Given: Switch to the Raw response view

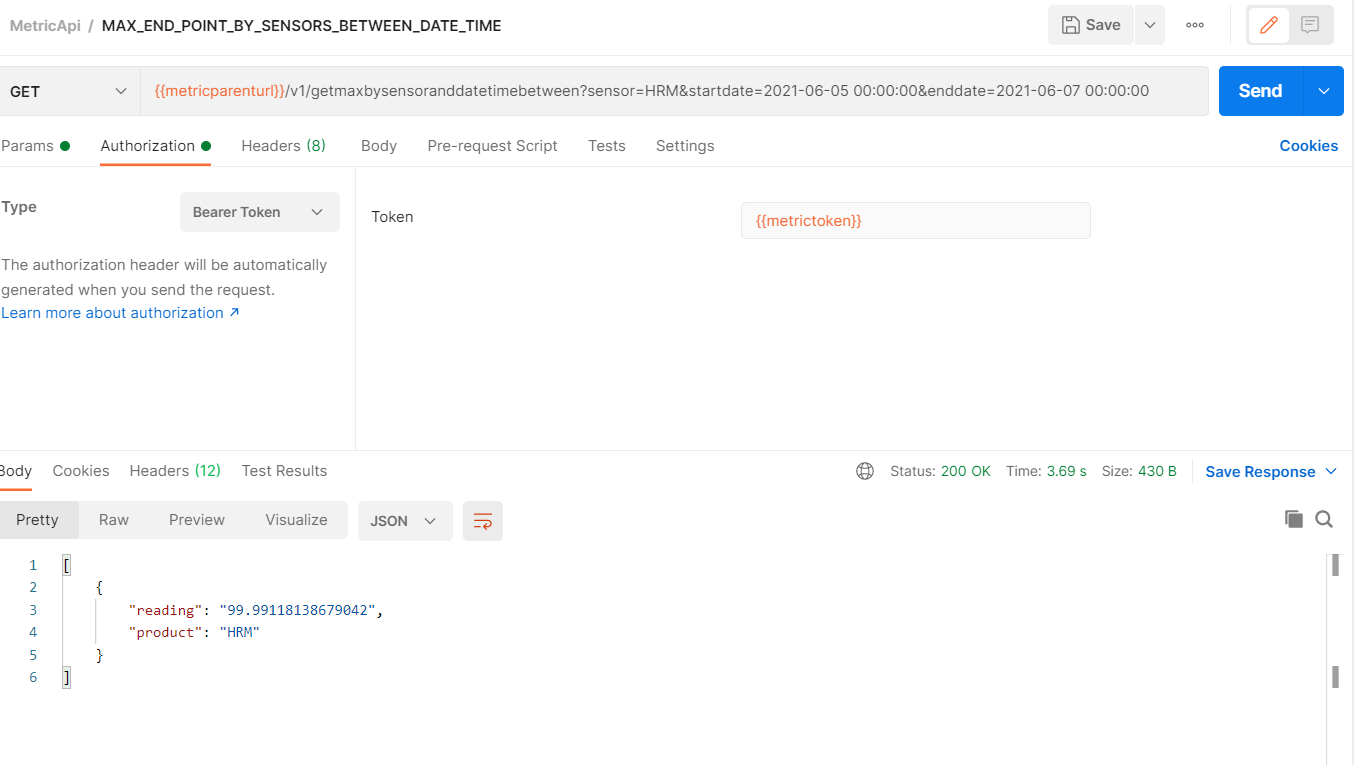Looking at the screenshot, I should pyautogui.click(x=113, y=519).
